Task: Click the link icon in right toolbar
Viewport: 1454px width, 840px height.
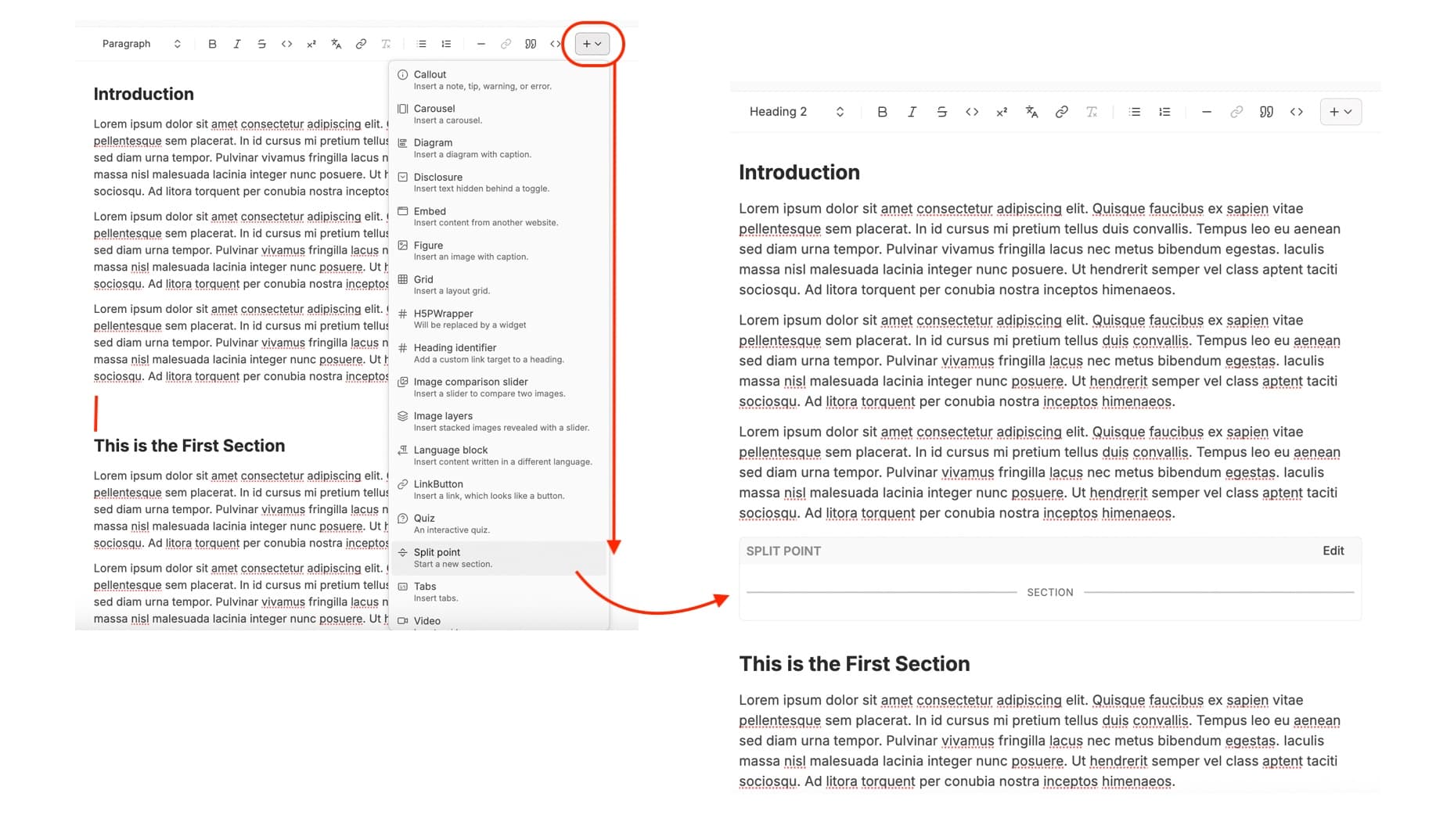Action: tap(1061, 112)
